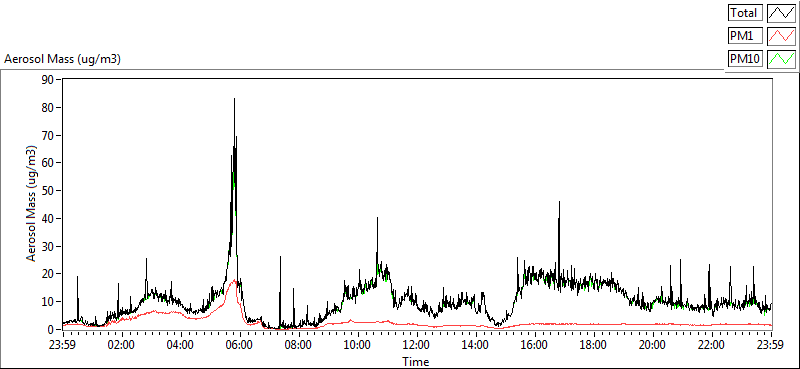Screen dimensions: 800x369
Task: Click the starting 23:59 x-axis time value
Action: click(x=62, y=345)
